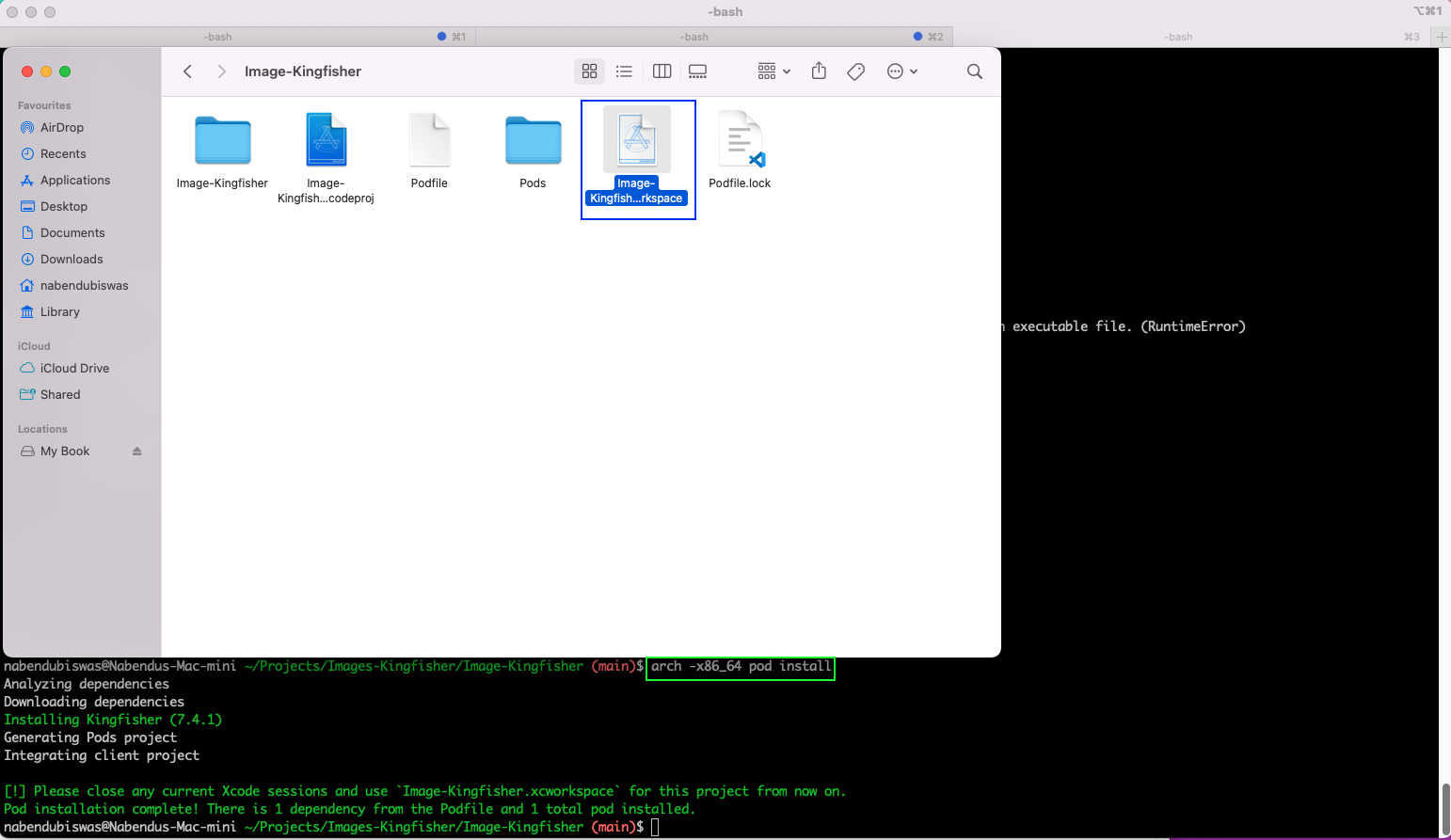1451x840 pixels.
Task: Click the Tags icon in Finder toolbar
Action: [855, 71]
